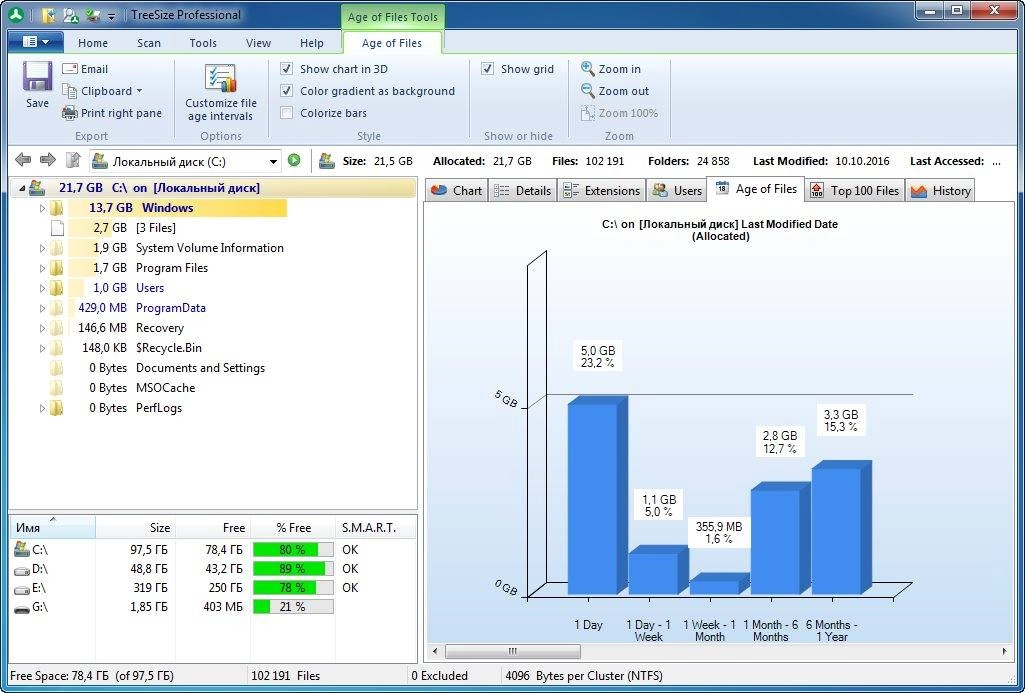The width and height of the screenshot is (1025, 693).
Task: Open the application file menu button
Action: coord(36,42)
